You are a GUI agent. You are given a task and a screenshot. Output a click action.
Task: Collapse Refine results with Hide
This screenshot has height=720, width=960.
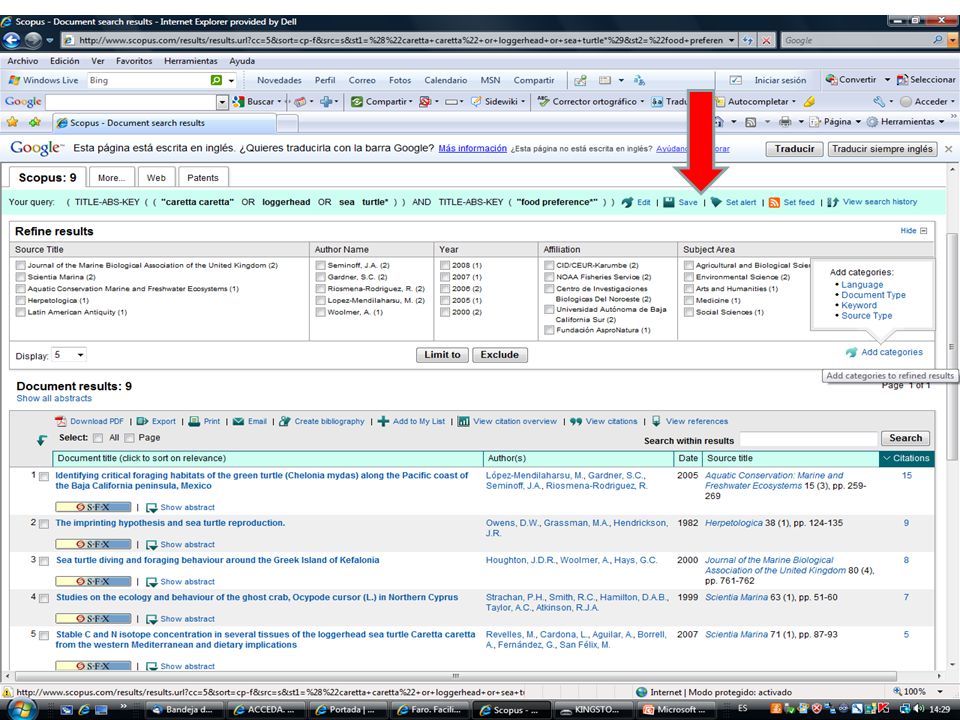[x=913, y=231]
